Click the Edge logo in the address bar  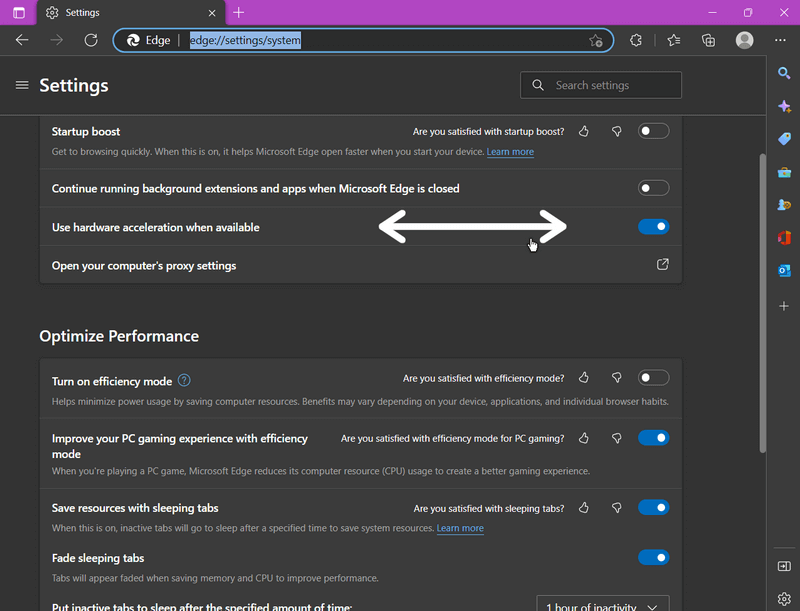pos(133,40)
